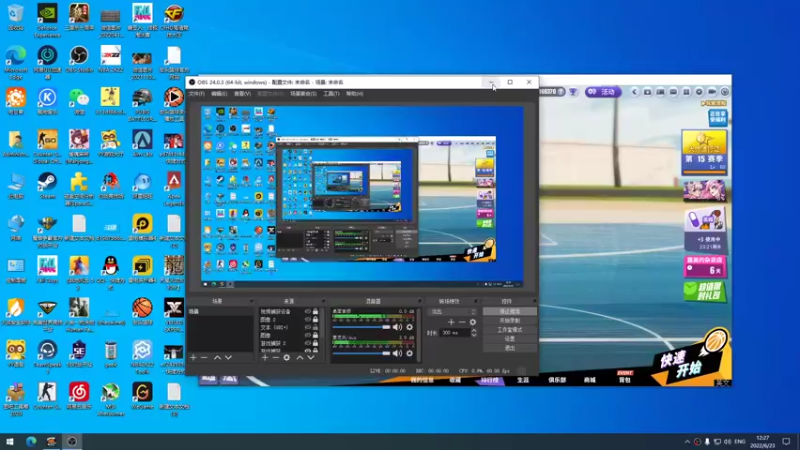
Task: Open the Aim Lab desktop shortcut
Action: coord(142,144)
